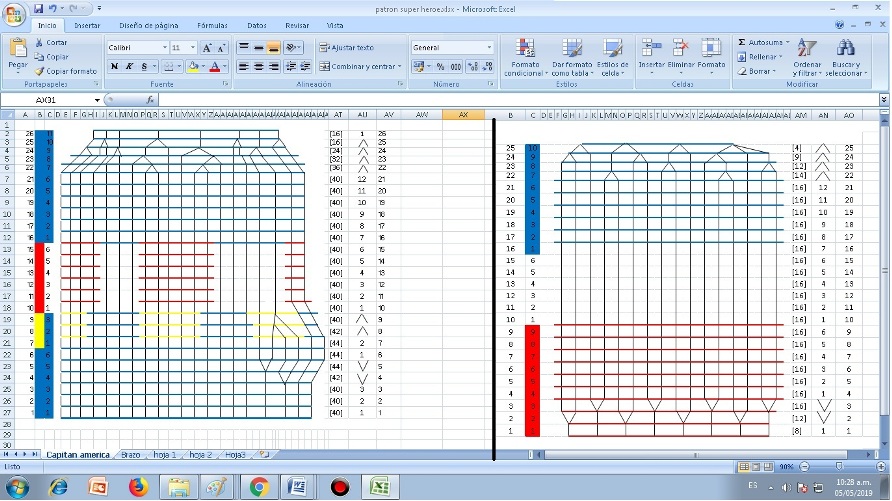Decrease font size with the small A icon

[221, 48]
